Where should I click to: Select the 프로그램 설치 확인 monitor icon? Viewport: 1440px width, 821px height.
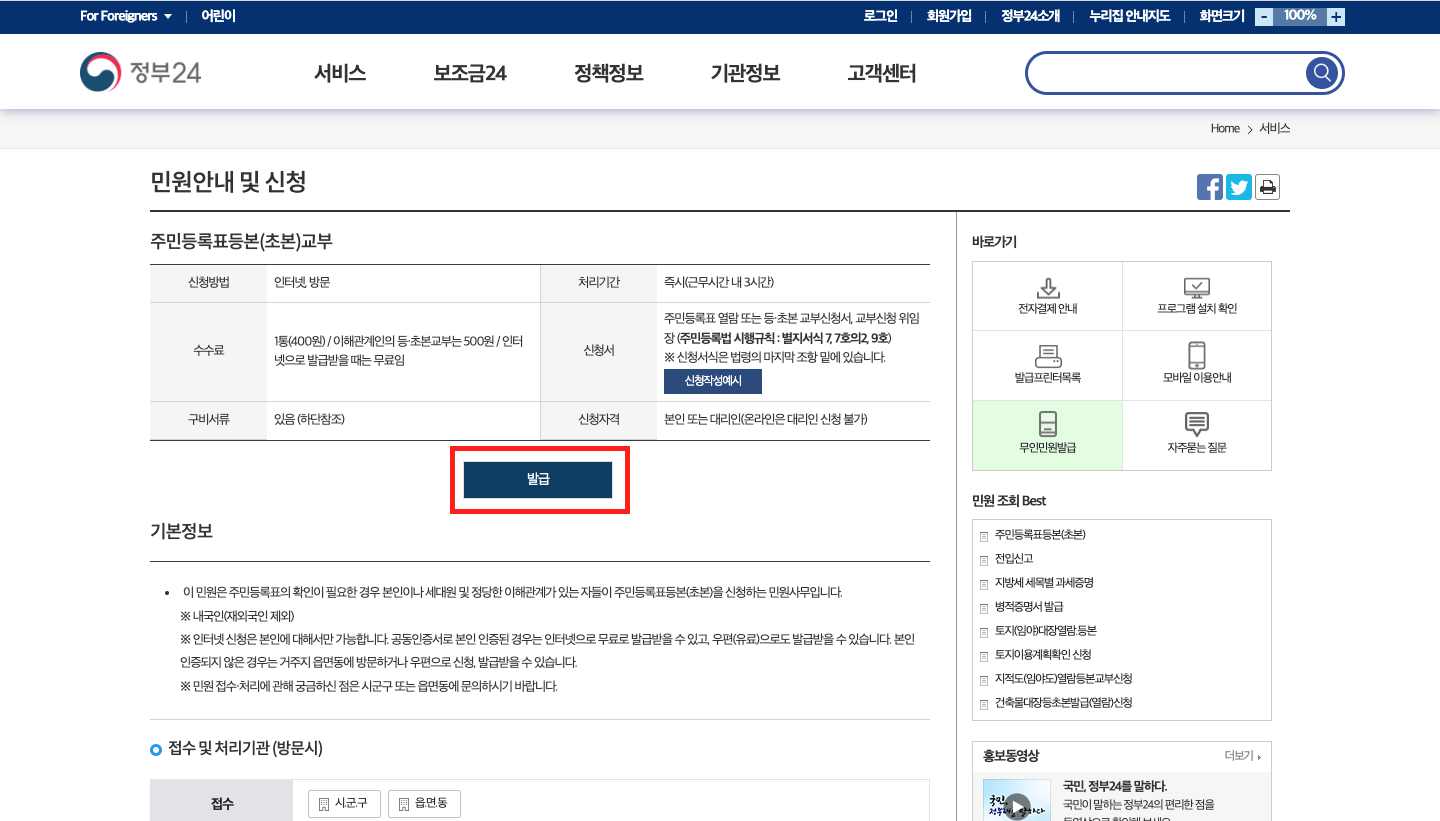click(1196, 288)
